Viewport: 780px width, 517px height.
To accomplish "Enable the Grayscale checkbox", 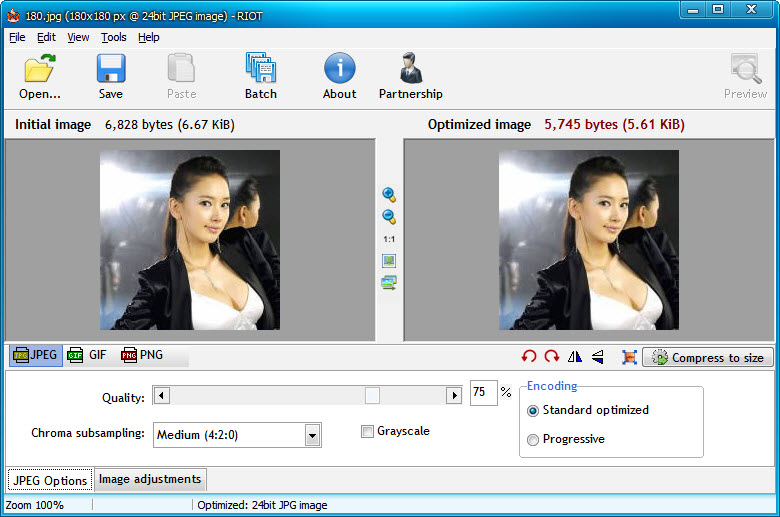I will coord(368,432).
